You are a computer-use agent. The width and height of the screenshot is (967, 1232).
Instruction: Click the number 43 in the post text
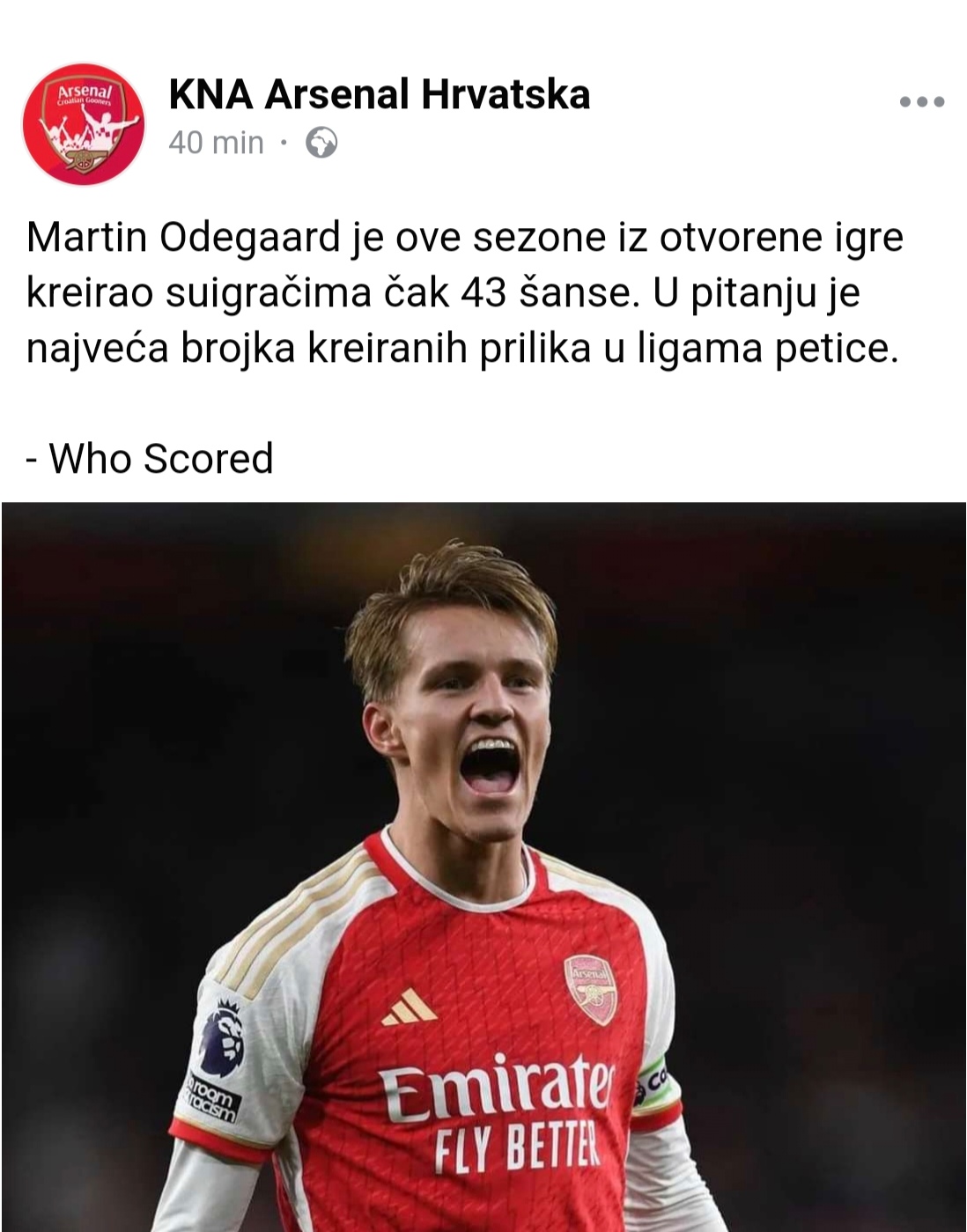pyautogui.click(x=484, y=293)
